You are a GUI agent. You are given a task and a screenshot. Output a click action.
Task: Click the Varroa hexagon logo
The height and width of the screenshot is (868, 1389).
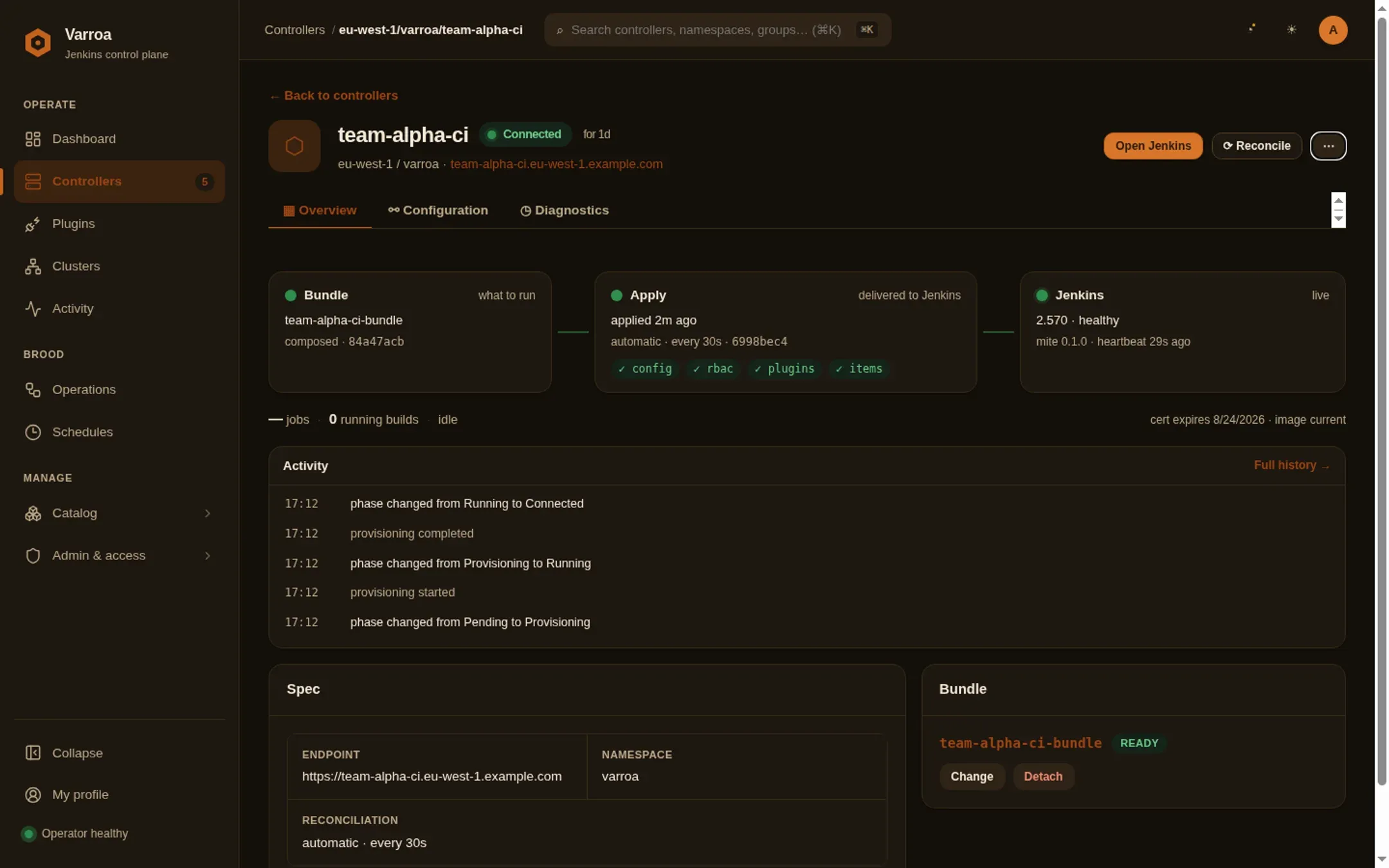[x=37, y=42]
